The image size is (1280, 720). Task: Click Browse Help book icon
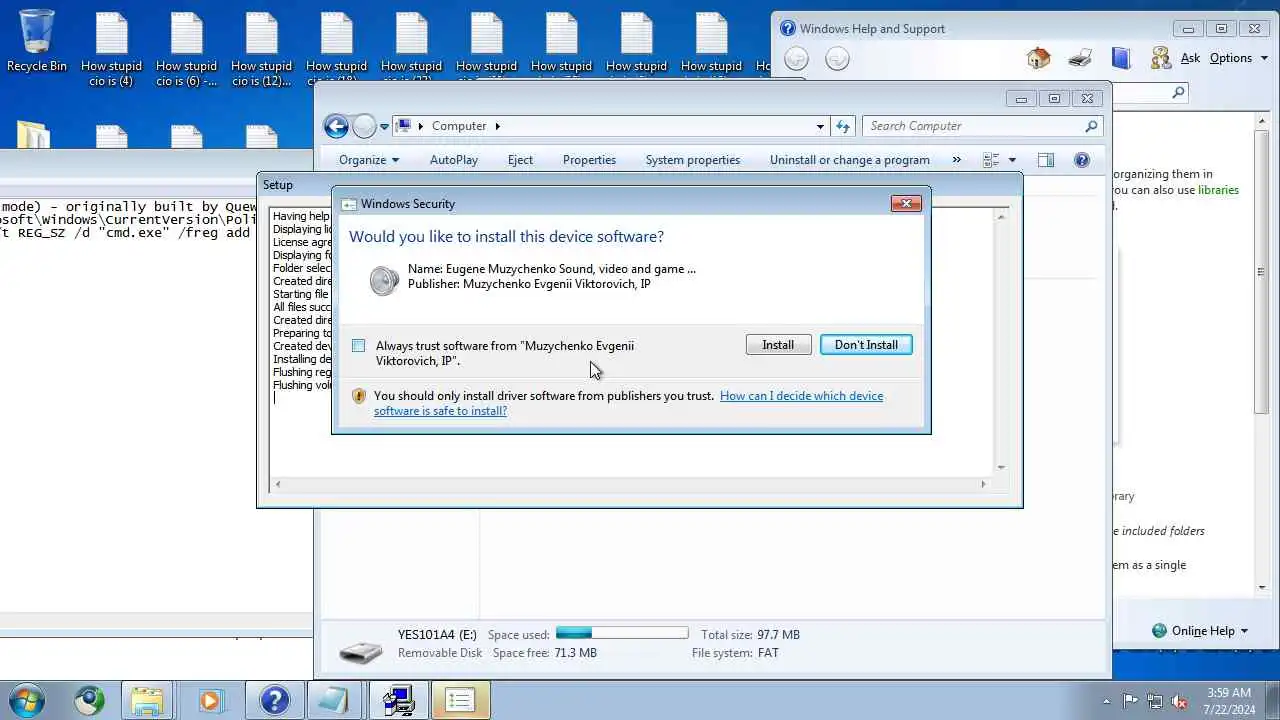point(1121,58)
